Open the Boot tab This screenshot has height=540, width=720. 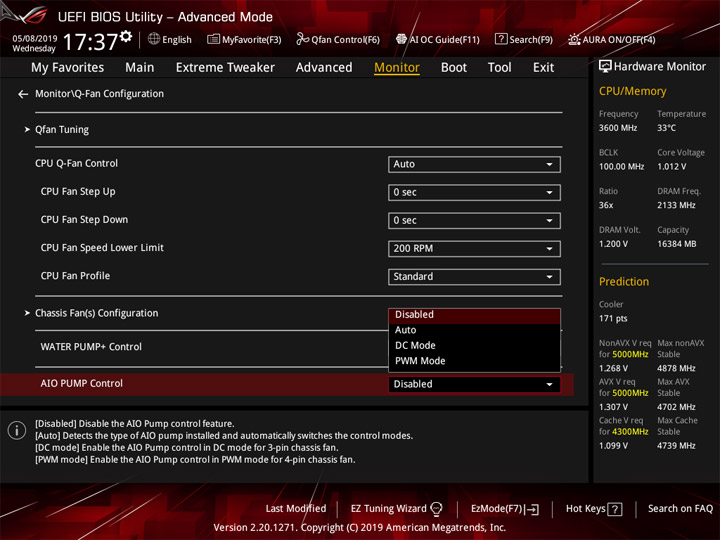[454, 68]
